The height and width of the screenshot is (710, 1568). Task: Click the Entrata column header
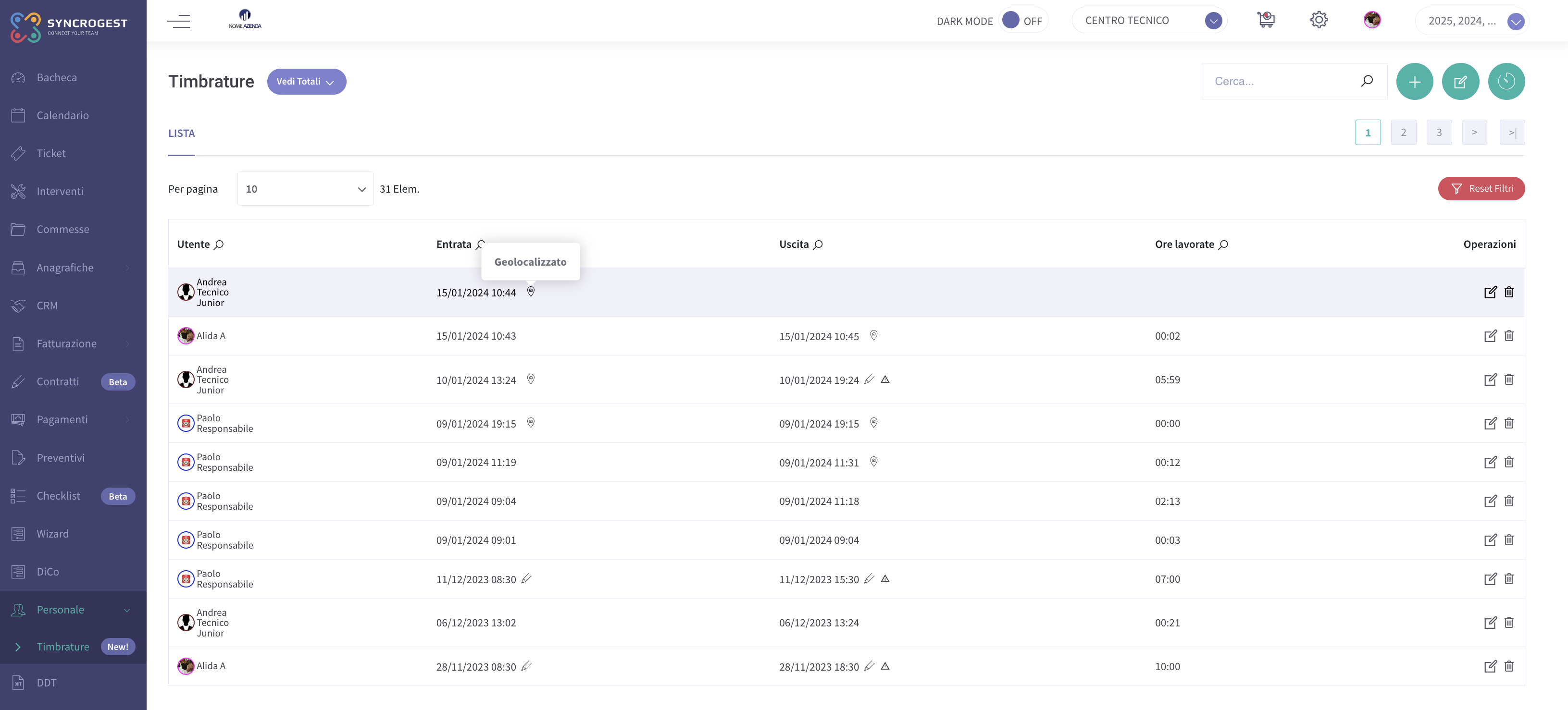click(453, 245)
